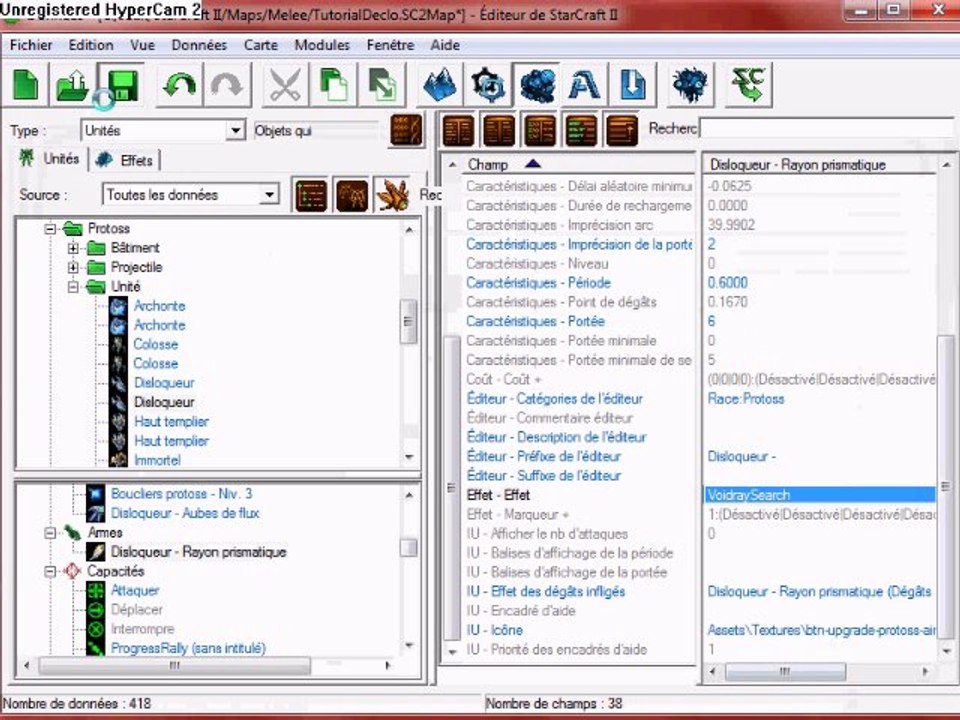This screenshot has width=960, height=720.
Task: Toggle the second brown field view icon
Action: click(499, 130)
